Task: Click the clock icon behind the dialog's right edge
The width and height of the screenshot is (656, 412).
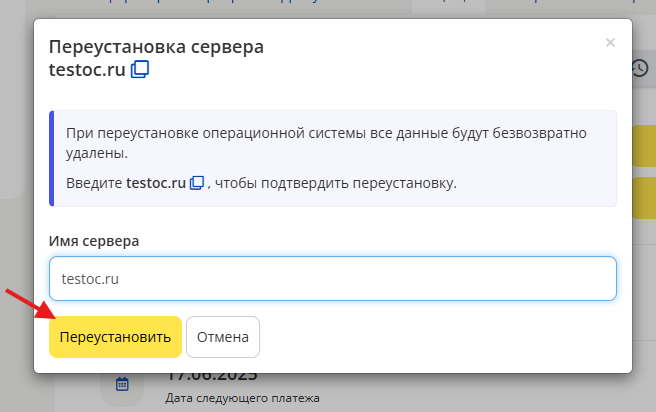Action: tap(640, 68)
